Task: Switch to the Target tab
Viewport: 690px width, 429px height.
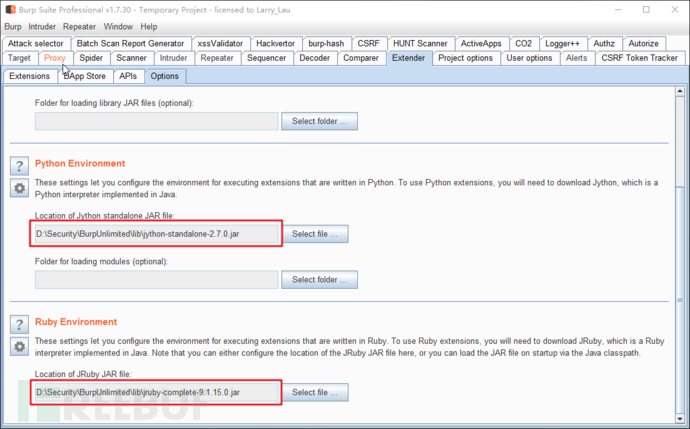Action: [x=19, y=58]
